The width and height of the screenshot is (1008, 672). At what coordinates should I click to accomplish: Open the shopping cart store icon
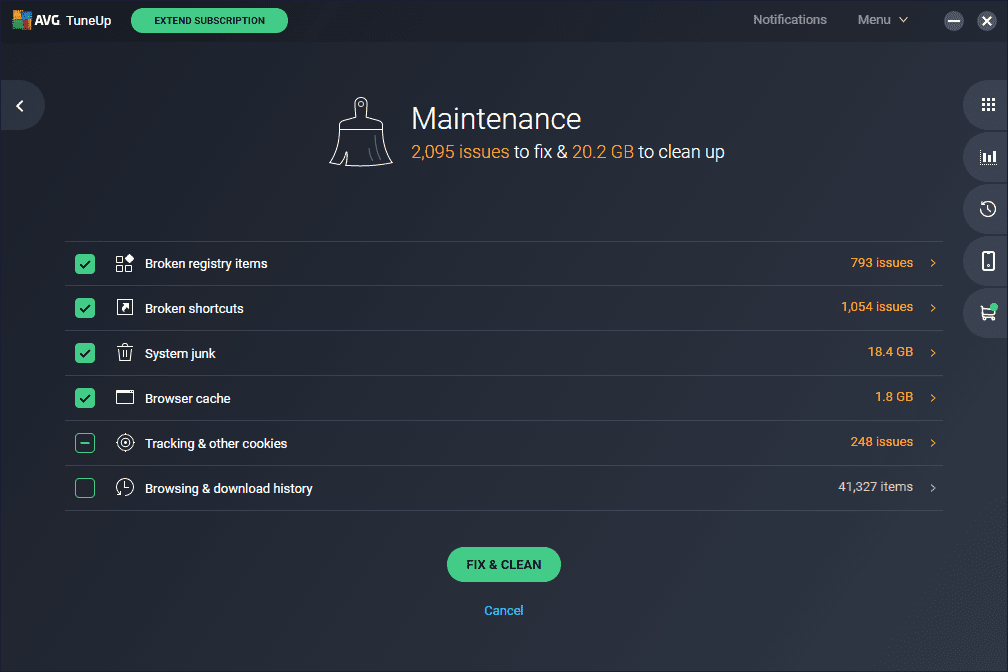pyautogui.click(x=988, y=313)
